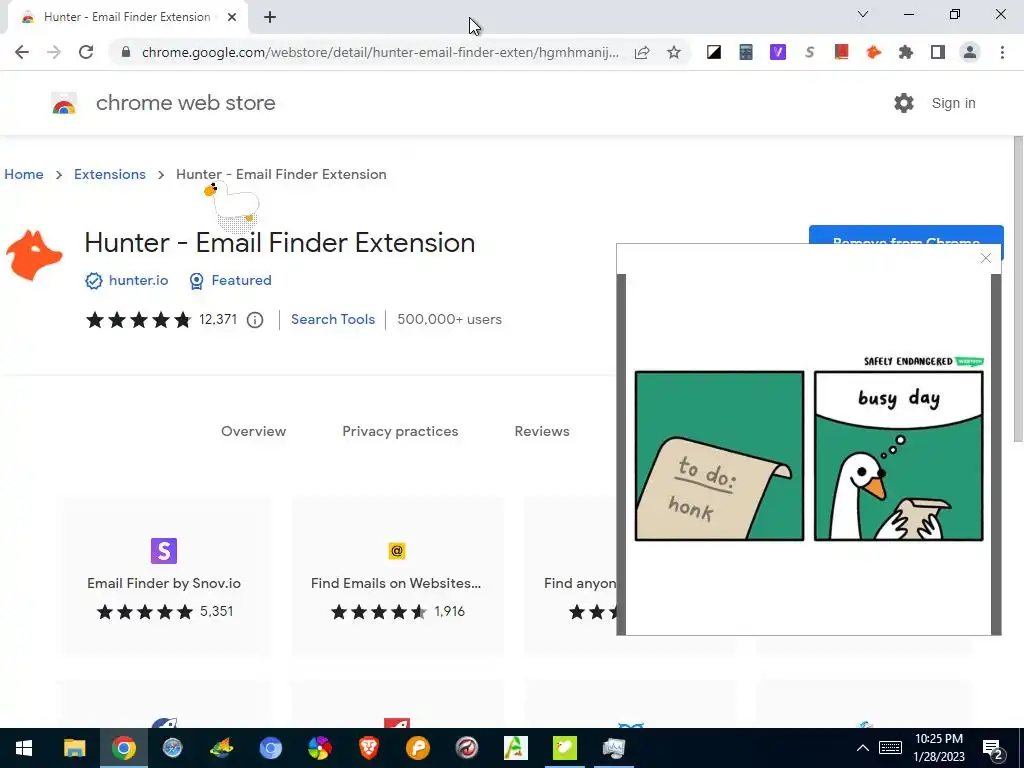Screen dimensions: 1024x768
Task: Switch to the Overview tab
Action: [253, 431]
